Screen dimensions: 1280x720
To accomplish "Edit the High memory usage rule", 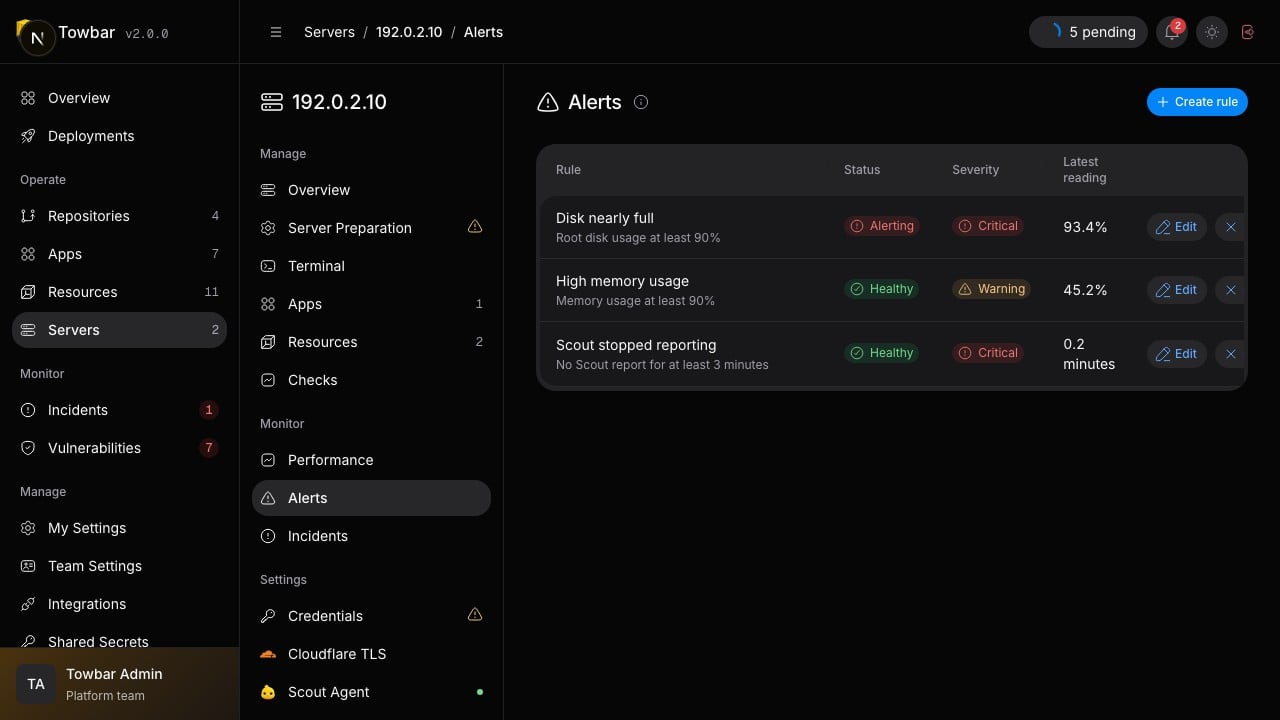I will tap(1177, 290).
